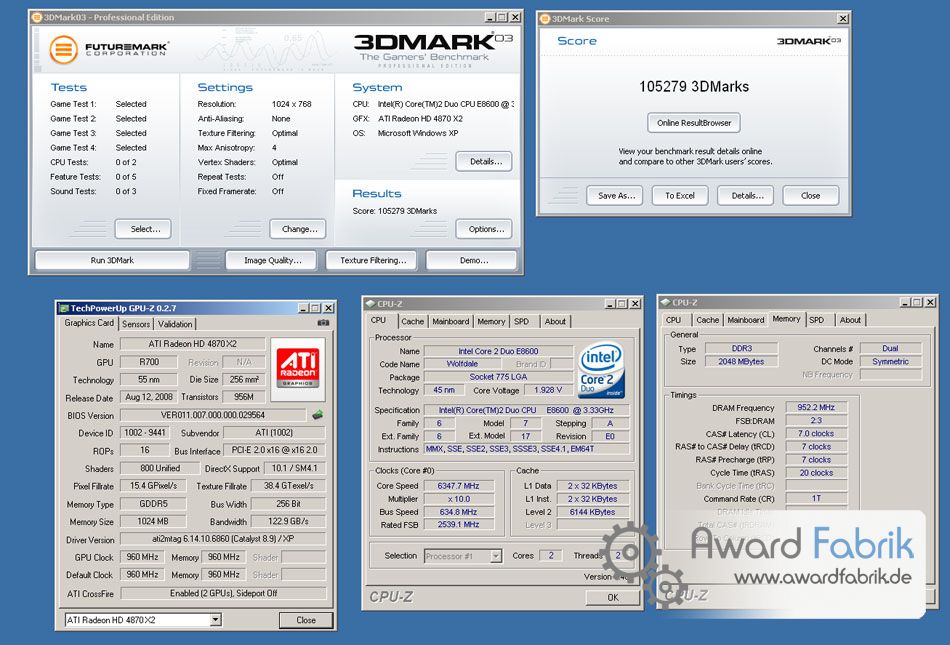950x645 pixels.
Task: Open the Online ResultBrowser
Action: (x=694, y=122)
